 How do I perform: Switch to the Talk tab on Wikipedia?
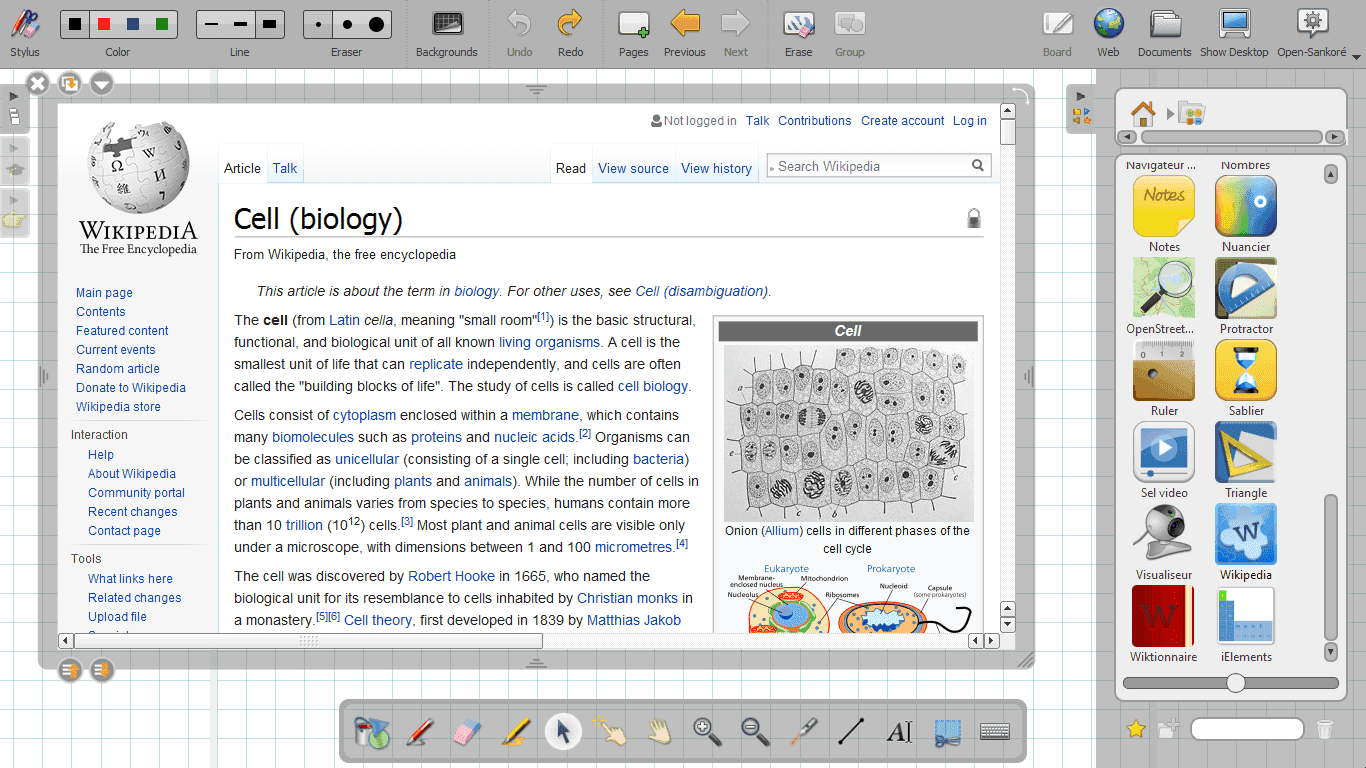(284, 167)
